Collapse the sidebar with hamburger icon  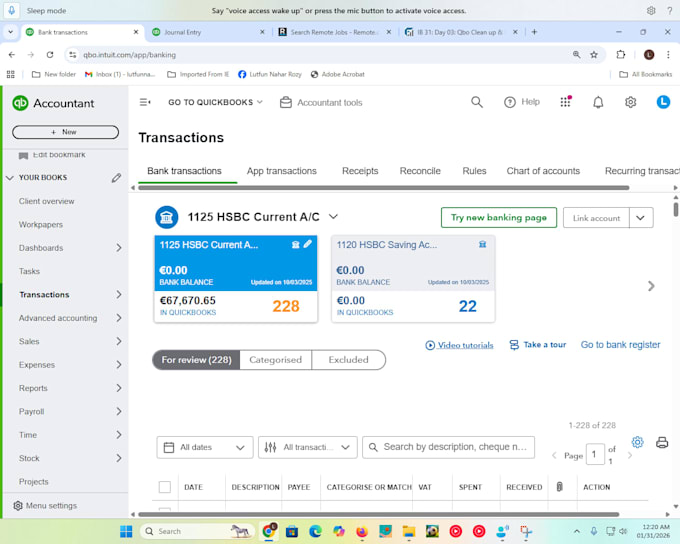tap(145, 102)
